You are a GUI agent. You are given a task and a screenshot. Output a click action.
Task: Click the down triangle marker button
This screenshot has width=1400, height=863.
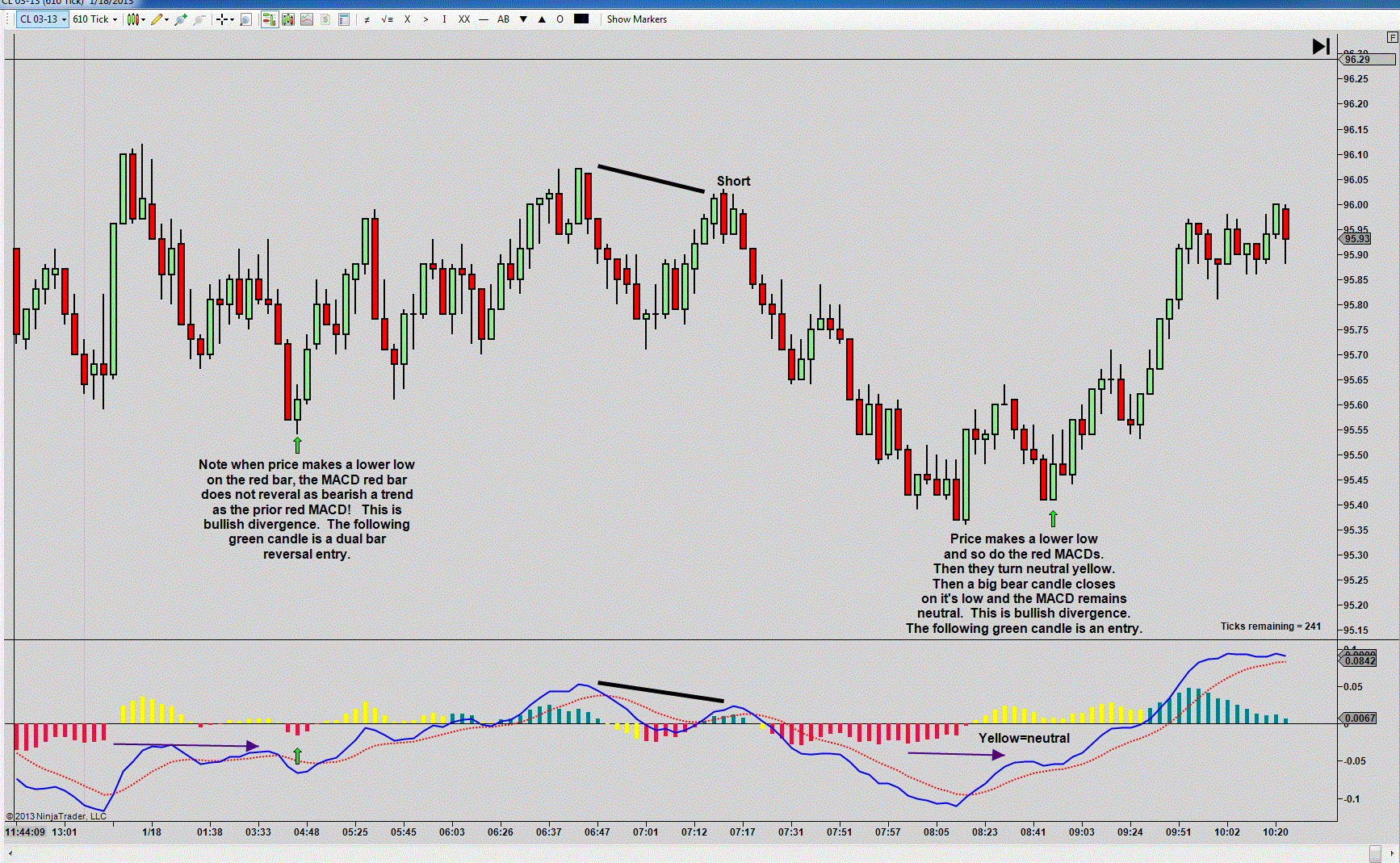pos(523,19)
